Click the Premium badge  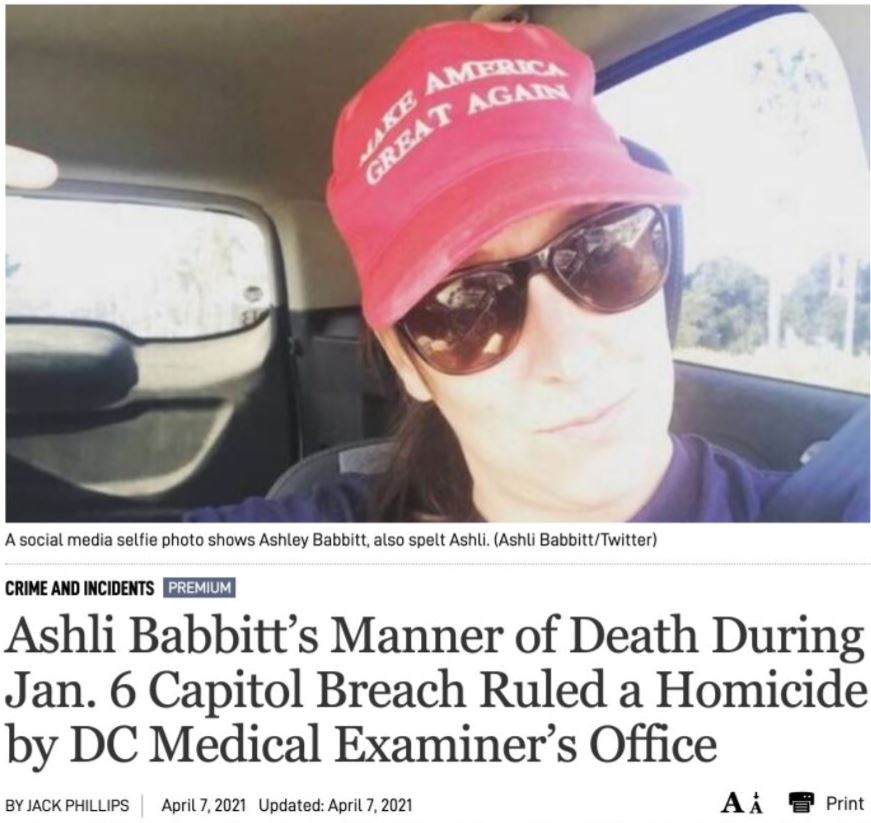coord(199,588)
